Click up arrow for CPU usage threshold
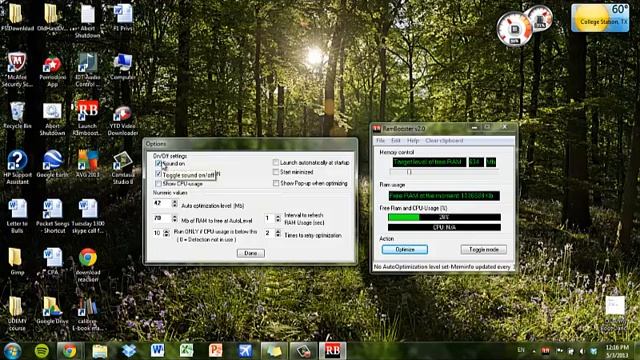The width and height of the screenshot is (640, 360). coord(166,231)
